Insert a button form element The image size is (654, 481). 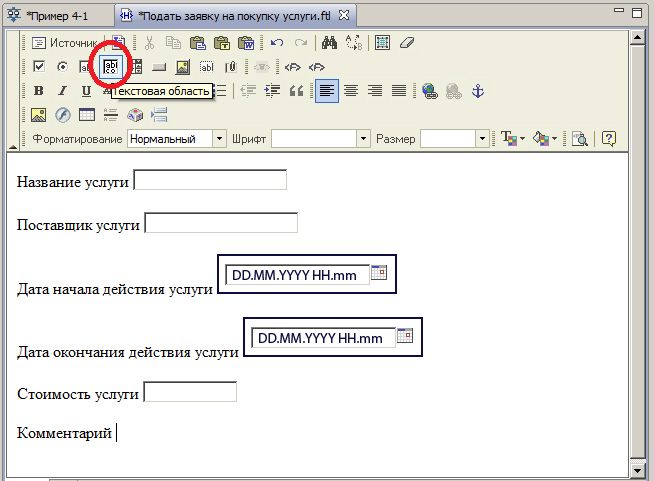pyautogui.click(x=159, y=67)
